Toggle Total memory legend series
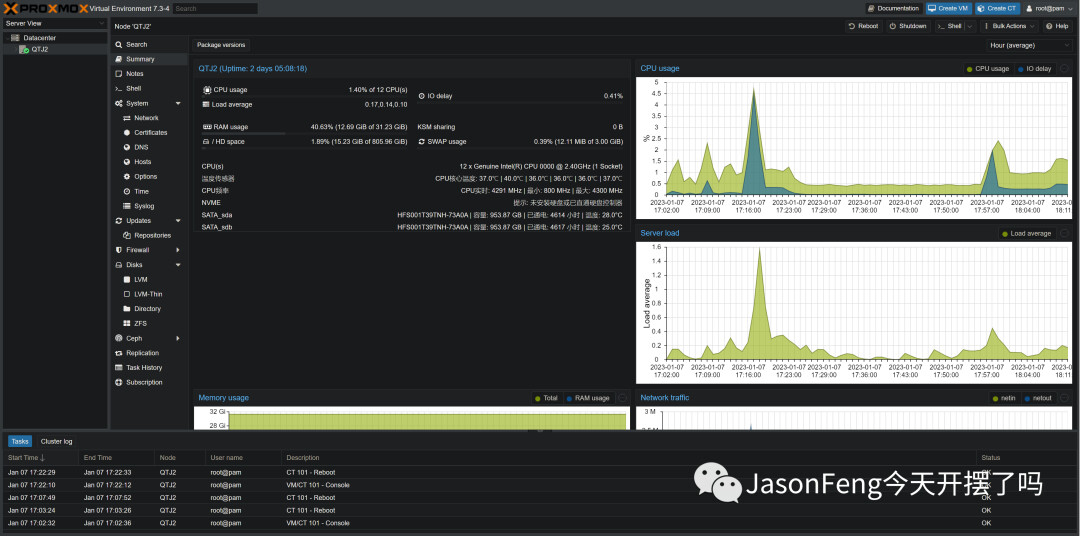 tap(546, 398)
